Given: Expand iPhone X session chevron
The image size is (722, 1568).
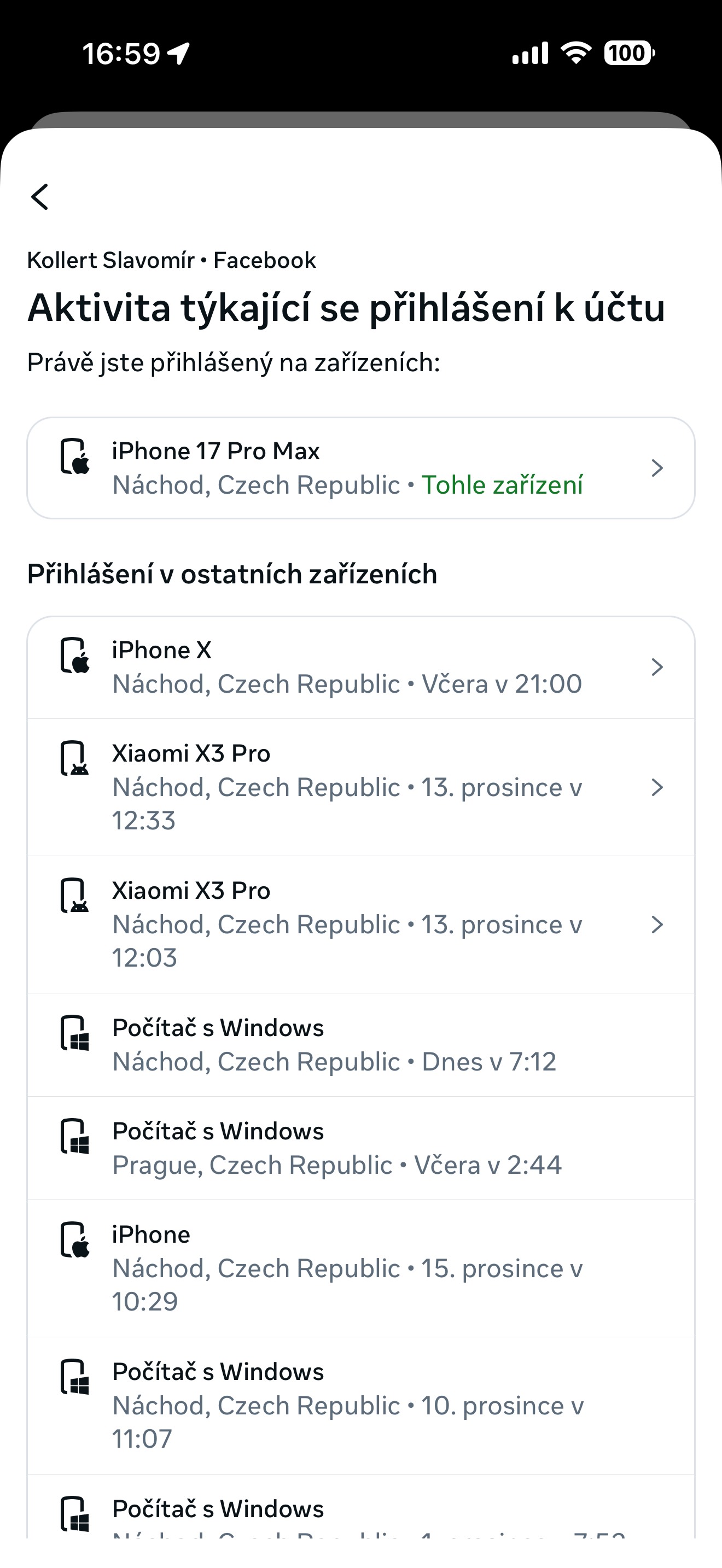Looking at the screenshot, I should tap(656, 667).
